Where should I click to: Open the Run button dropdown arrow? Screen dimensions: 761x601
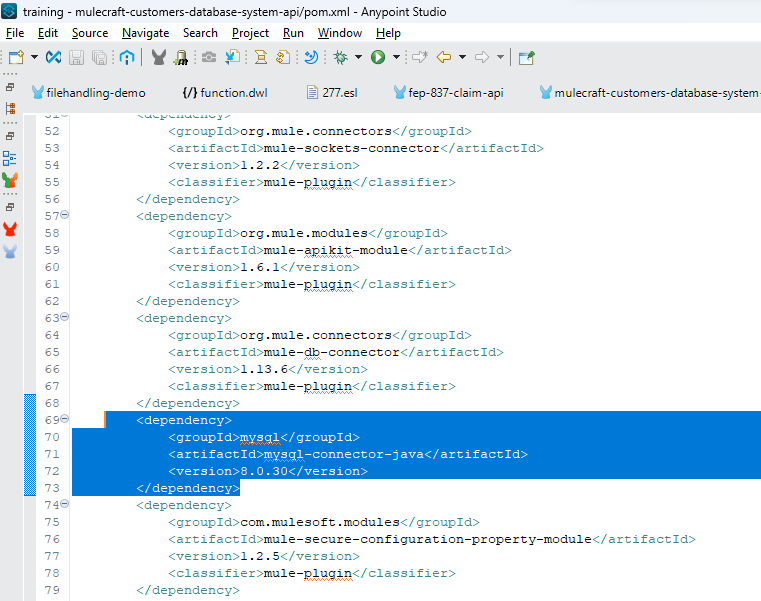pos(396,58)
